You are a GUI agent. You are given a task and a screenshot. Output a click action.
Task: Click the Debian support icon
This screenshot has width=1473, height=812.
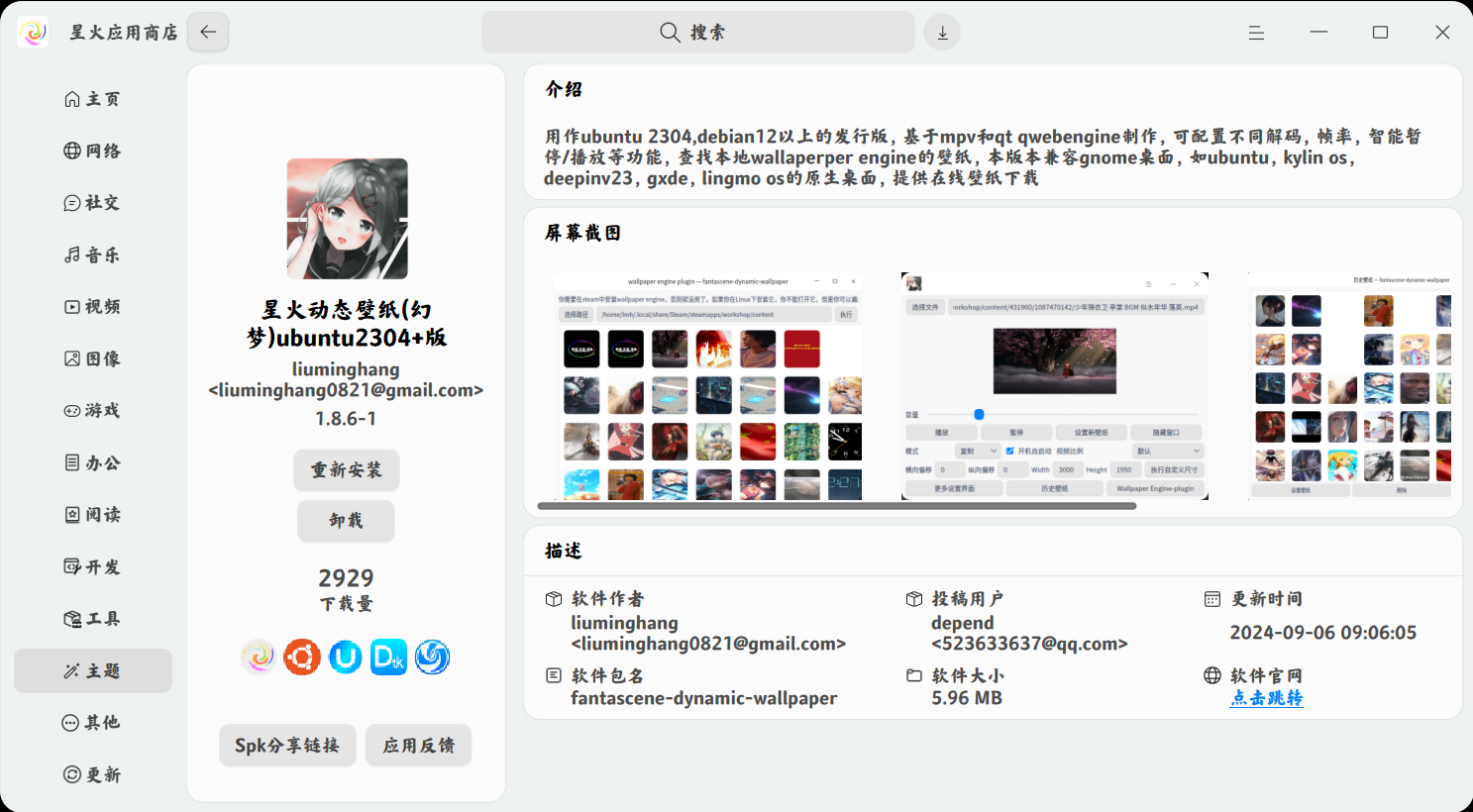(388, 657)
